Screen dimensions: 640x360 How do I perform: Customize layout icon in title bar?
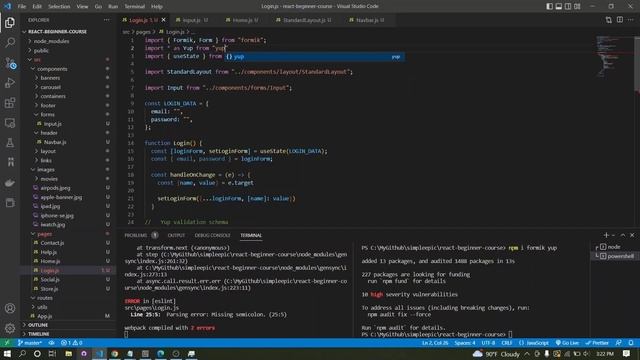577,6
